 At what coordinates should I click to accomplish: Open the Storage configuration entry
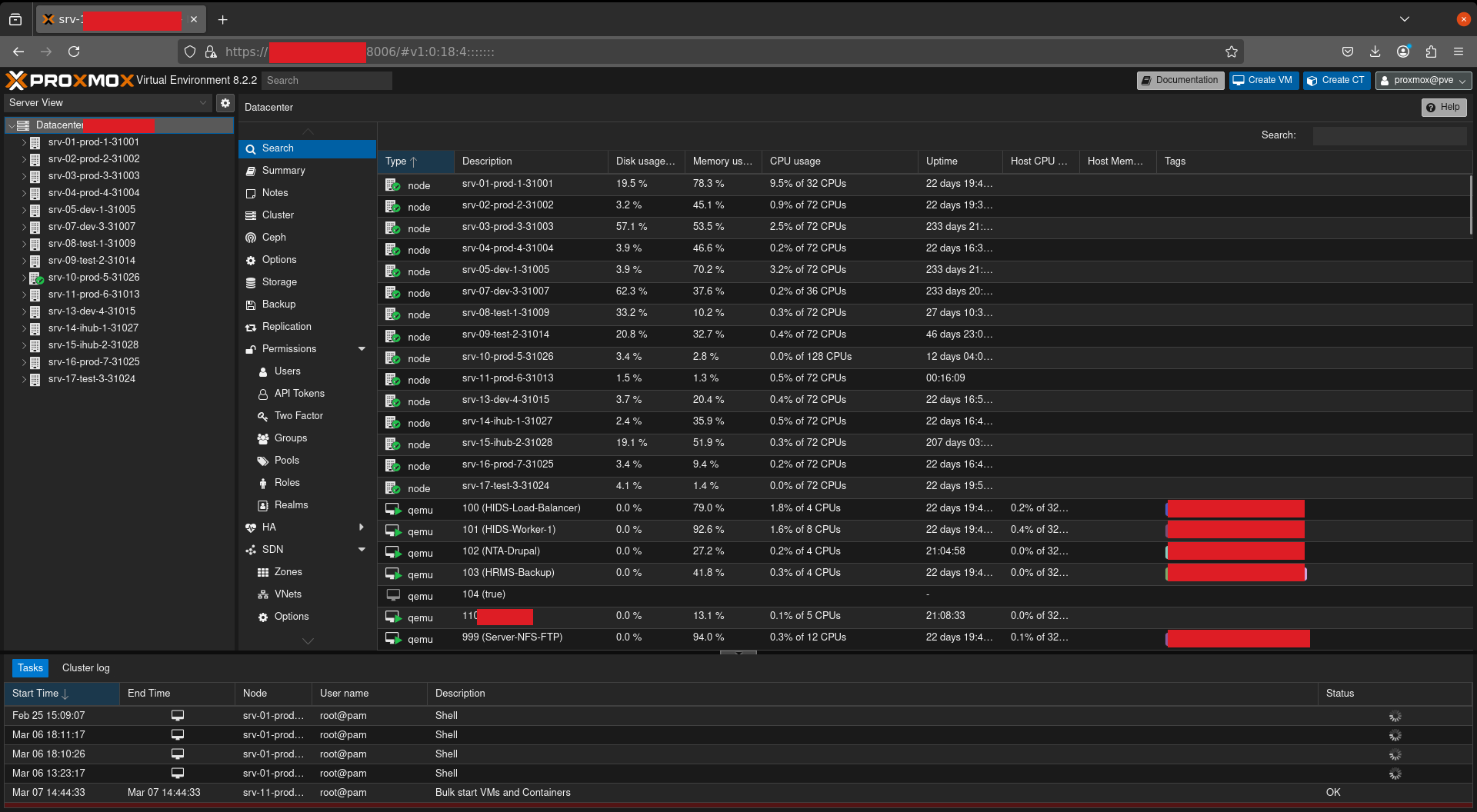pyautogui.click(x=307, y=282)
